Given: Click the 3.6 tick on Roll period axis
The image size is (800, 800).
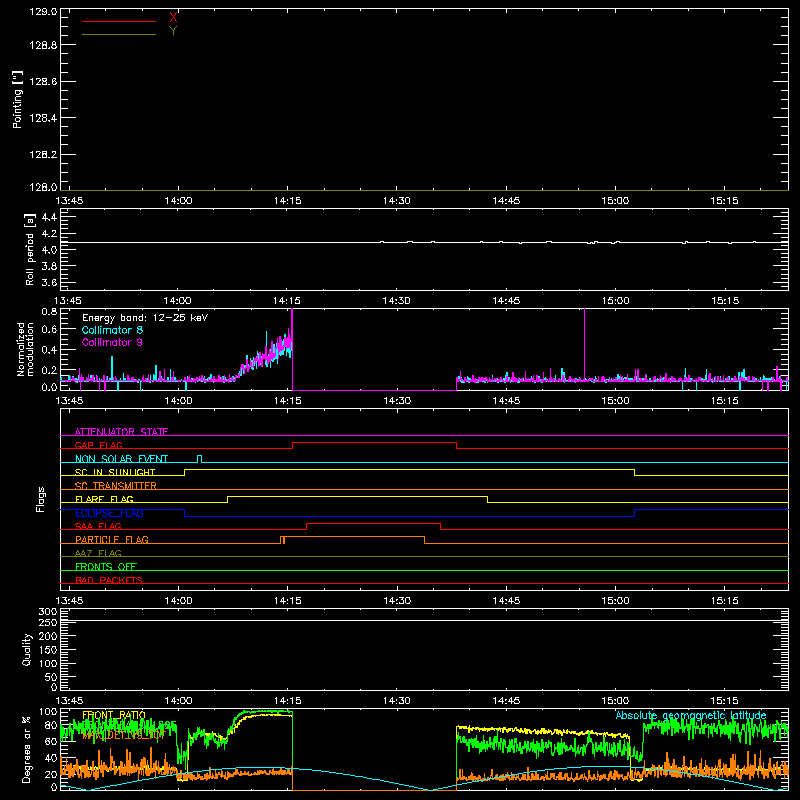Looking at the screenshot, I should click(49, 282).
